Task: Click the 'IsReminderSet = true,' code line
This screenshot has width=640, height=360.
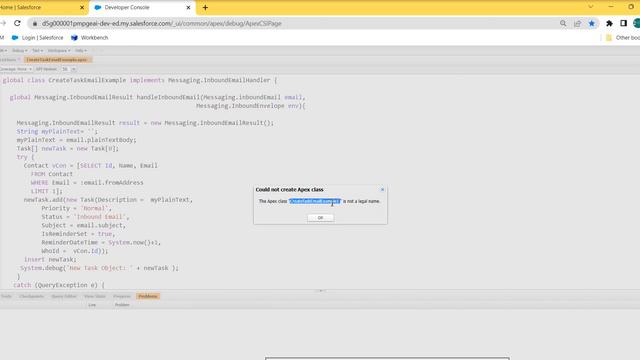Action: coord(78,234)
